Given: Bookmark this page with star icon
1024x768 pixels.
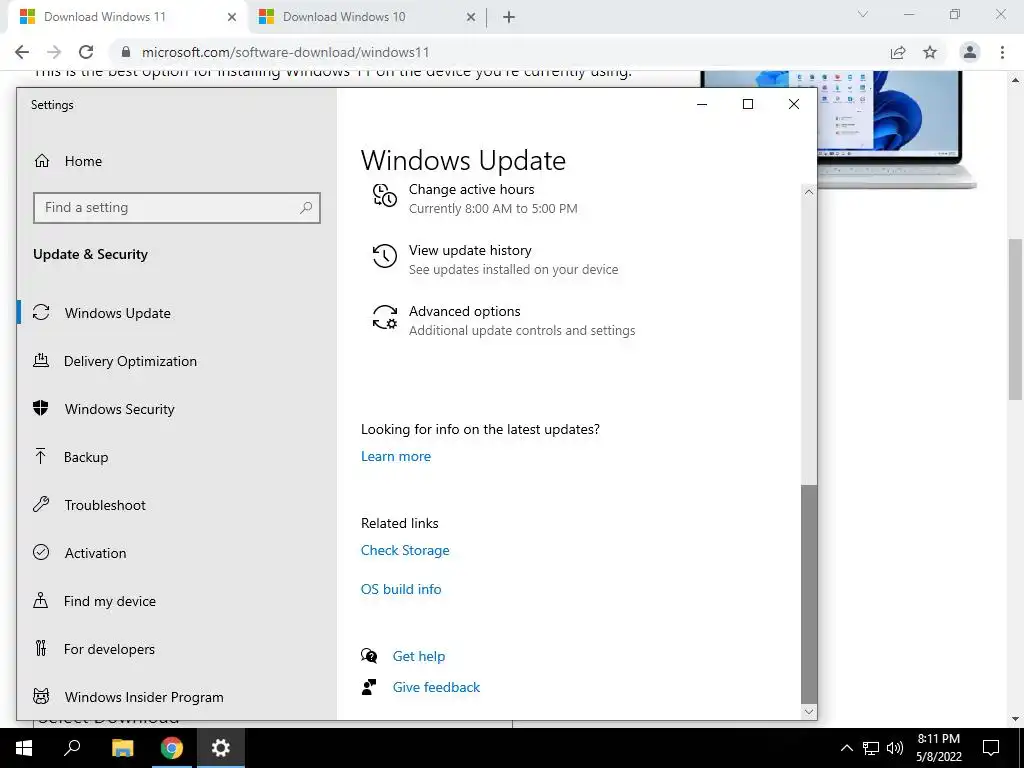Looking at the screenshot, I should tap(930, 52).
